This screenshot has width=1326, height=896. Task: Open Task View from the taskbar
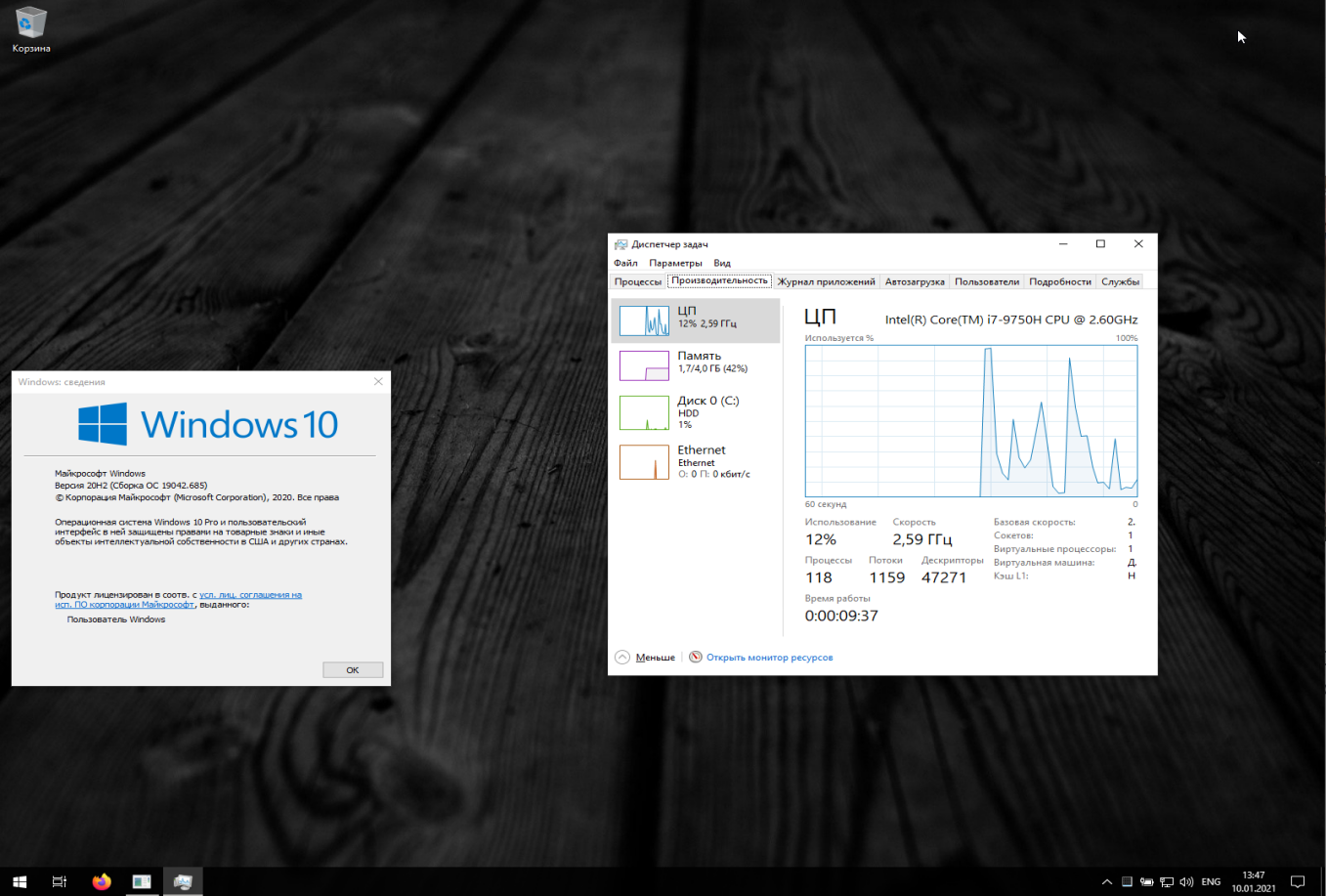(60, 881)
